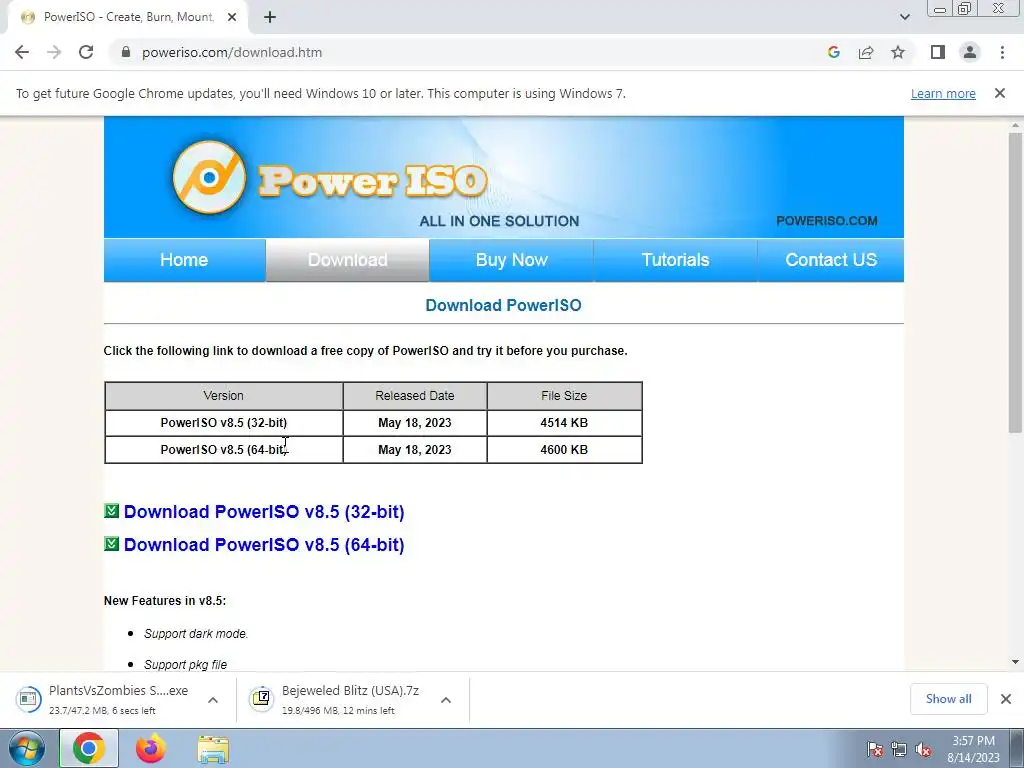1024x768 pixels.
Task: Open the Windows Start menu
Action: coord(27,748)
